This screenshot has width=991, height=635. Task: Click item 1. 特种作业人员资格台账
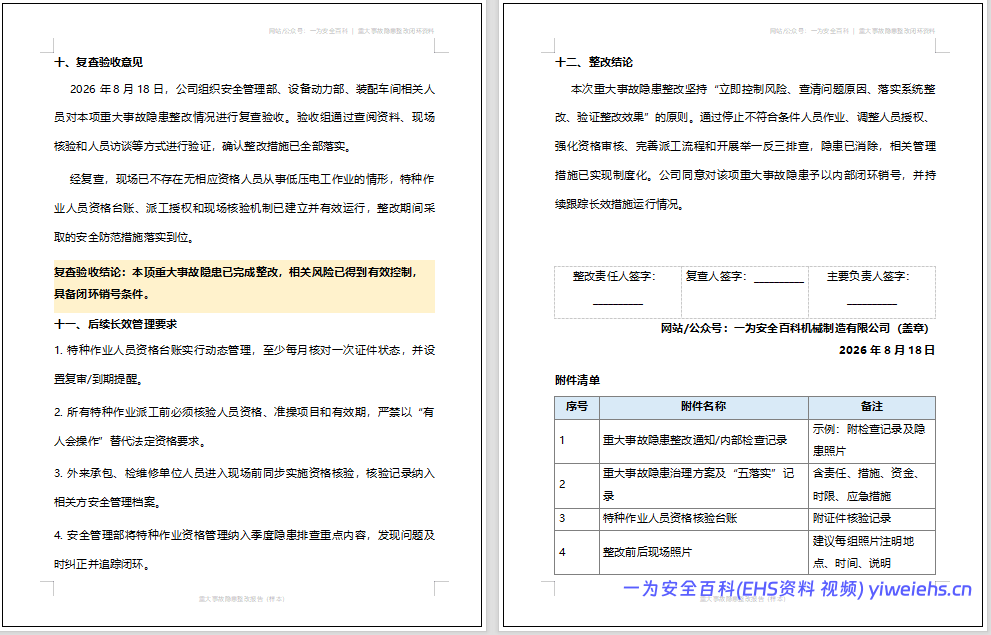(x=245, y=365)
